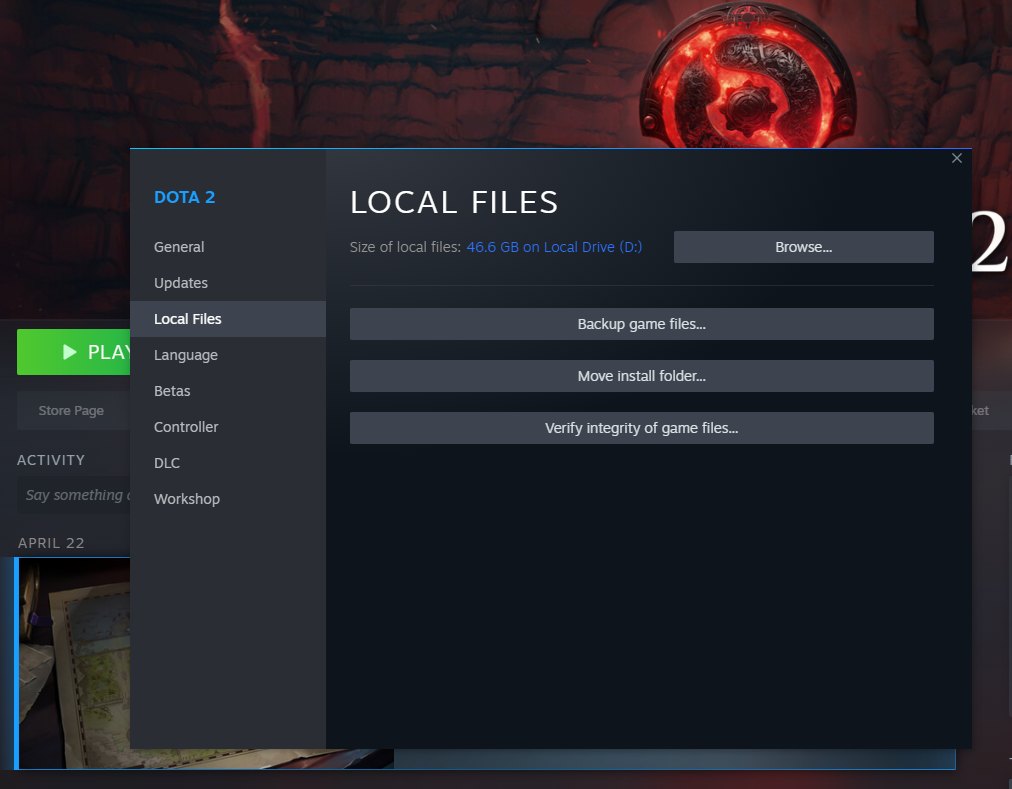This screenshot has width=1012, height=789.
Task: Click the LOCAL FILES heading
Action: [x=454, y=202]
